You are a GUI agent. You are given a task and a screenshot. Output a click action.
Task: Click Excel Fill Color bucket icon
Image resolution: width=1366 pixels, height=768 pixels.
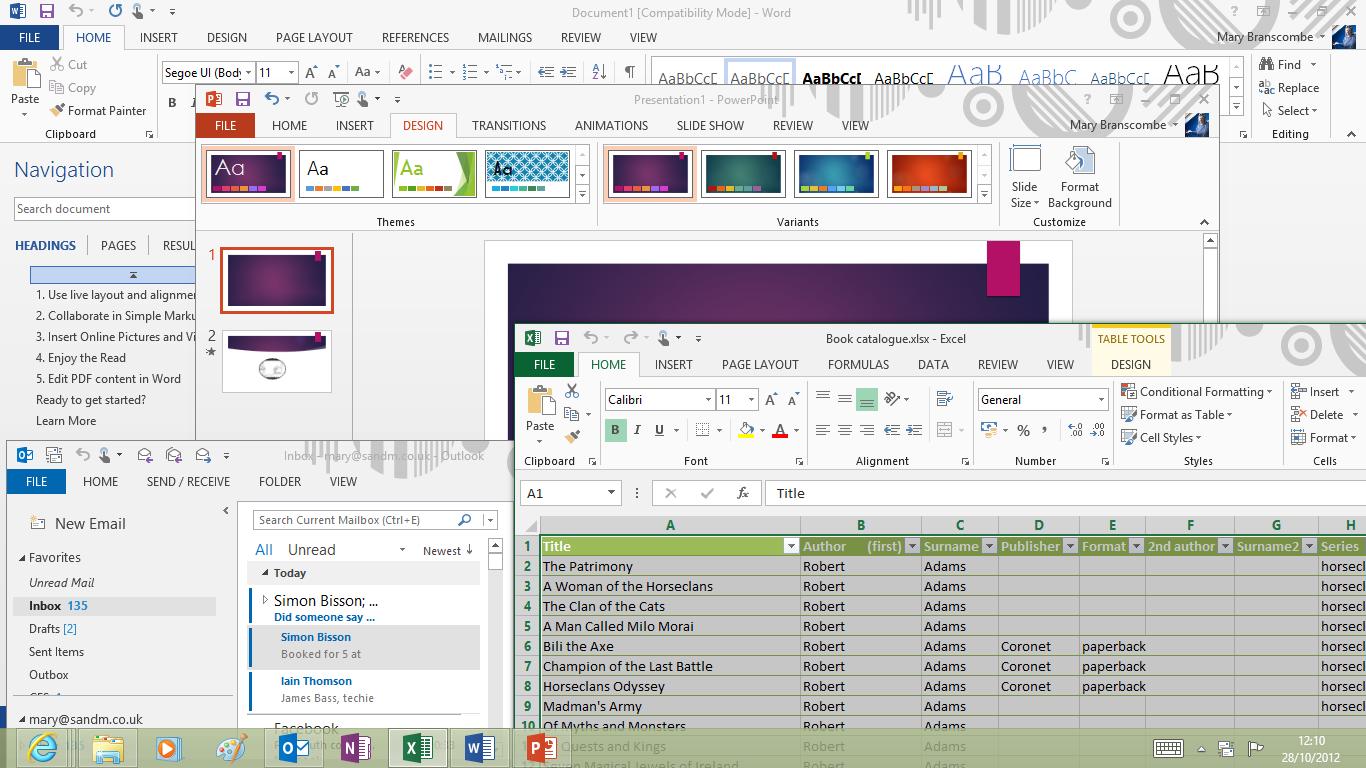point(746,430)
